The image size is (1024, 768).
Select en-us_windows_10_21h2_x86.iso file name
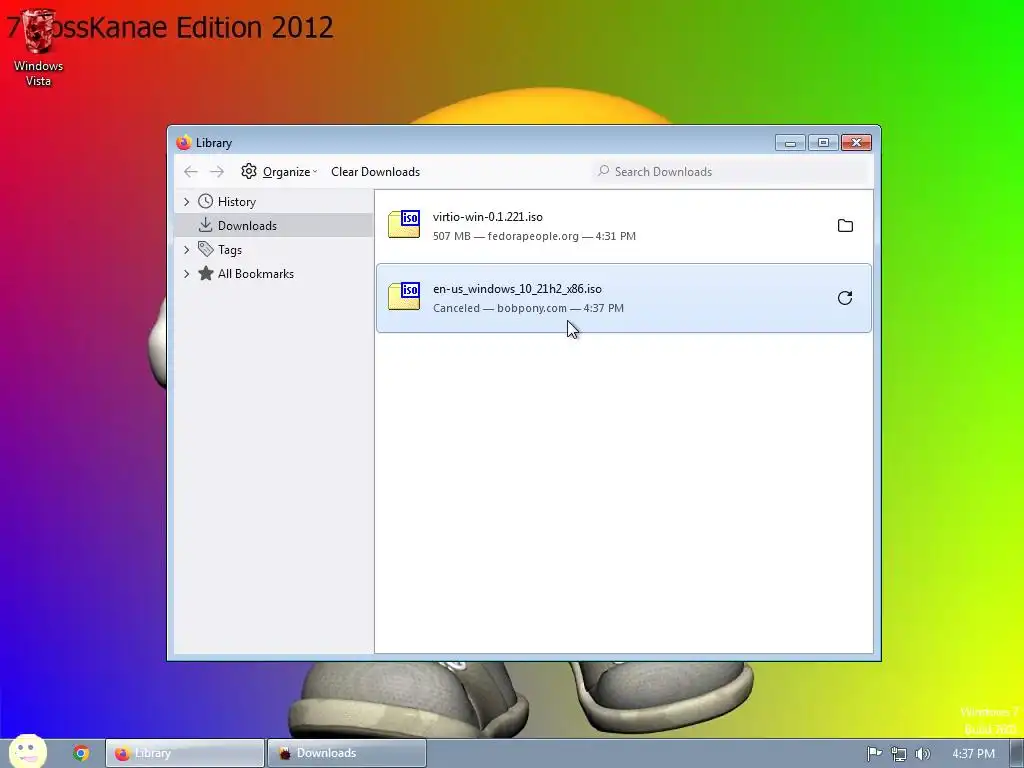tap(517, 289)
